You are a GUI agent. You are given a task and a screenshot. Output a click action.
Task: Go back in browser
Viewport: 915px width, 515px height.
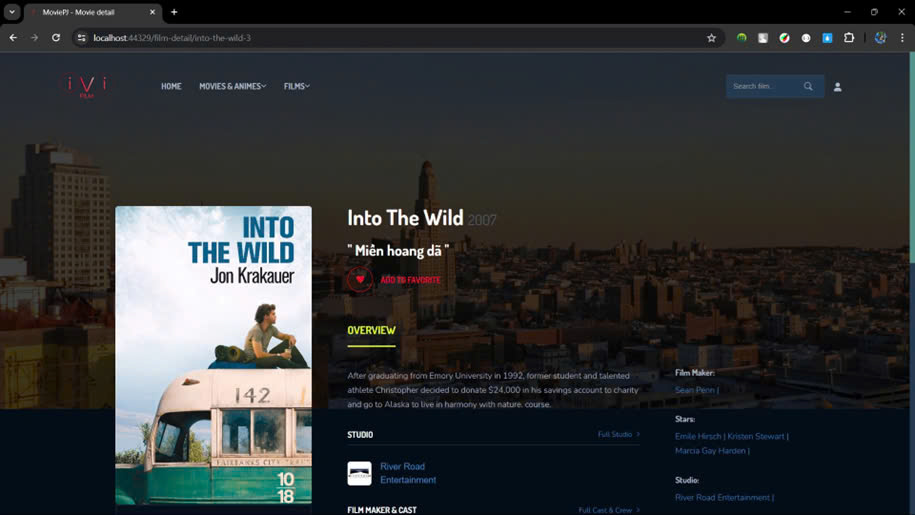(13, 37)
